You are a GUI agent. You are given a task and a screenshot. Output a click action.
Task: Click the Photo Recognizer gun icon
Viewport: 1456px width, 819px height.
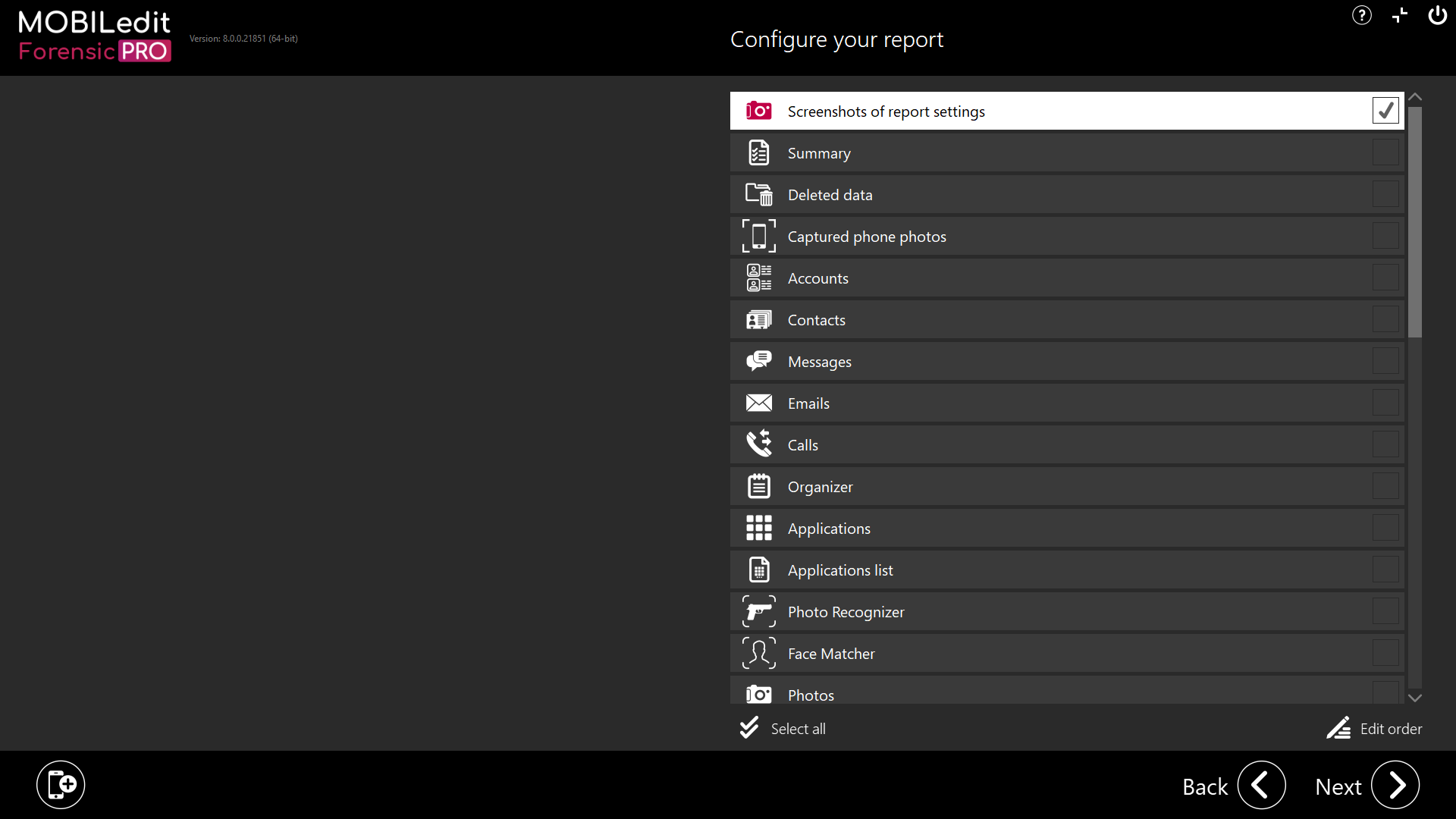(758, 611)
